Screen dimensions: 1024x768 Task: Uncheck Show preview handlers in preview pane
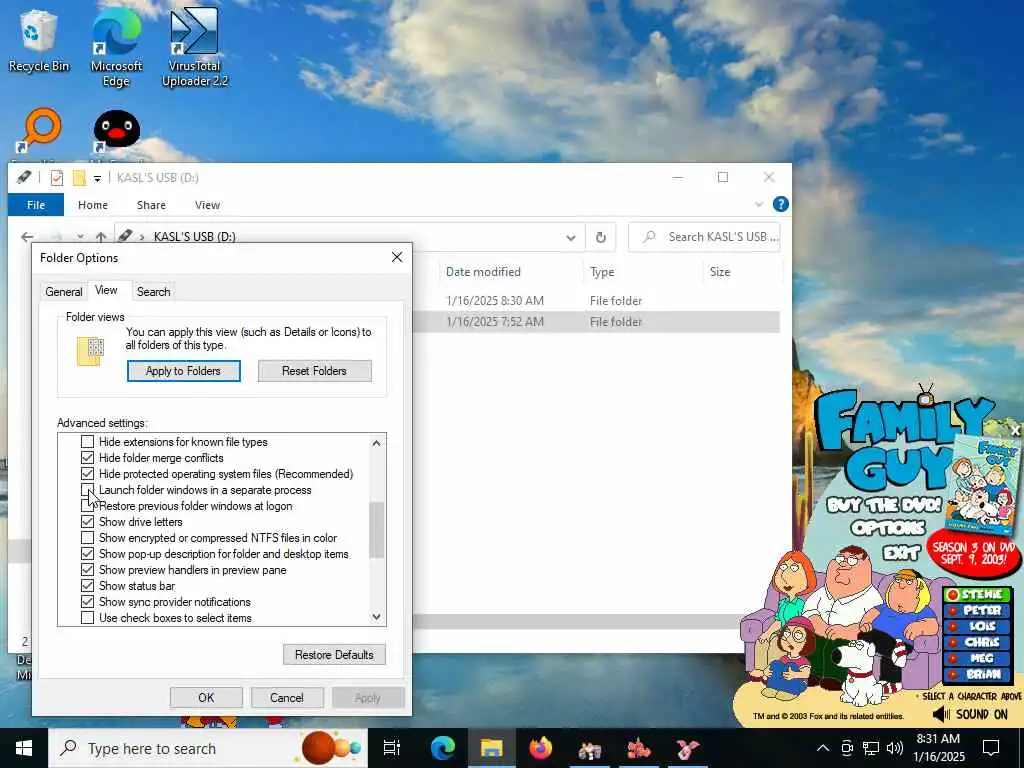point(87,570)
